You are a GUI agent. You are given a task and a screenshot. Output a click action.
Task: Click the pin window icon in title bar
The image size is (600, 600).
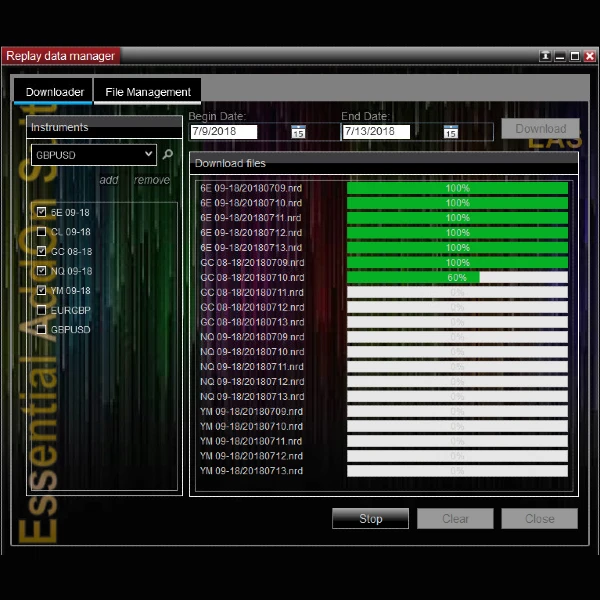545,56
